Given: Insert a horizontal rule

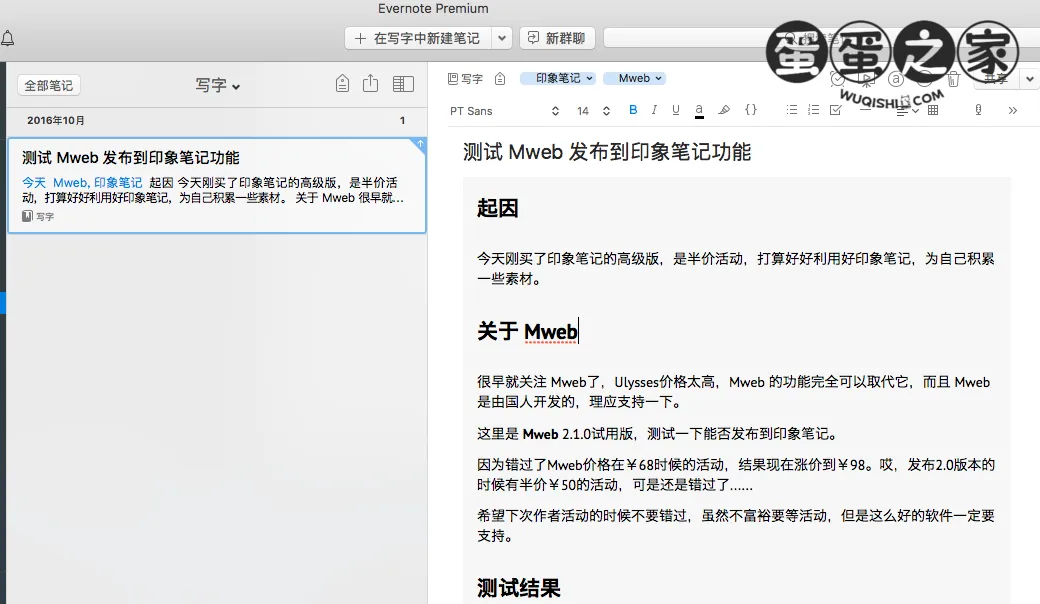Looking at the screenshot, I should 865,111.
